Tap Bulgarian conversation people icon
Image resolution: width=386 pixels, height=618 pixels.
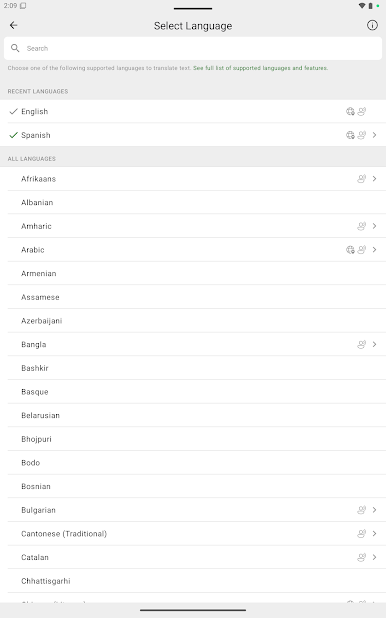pyautogui.click(x=362, y=510)
